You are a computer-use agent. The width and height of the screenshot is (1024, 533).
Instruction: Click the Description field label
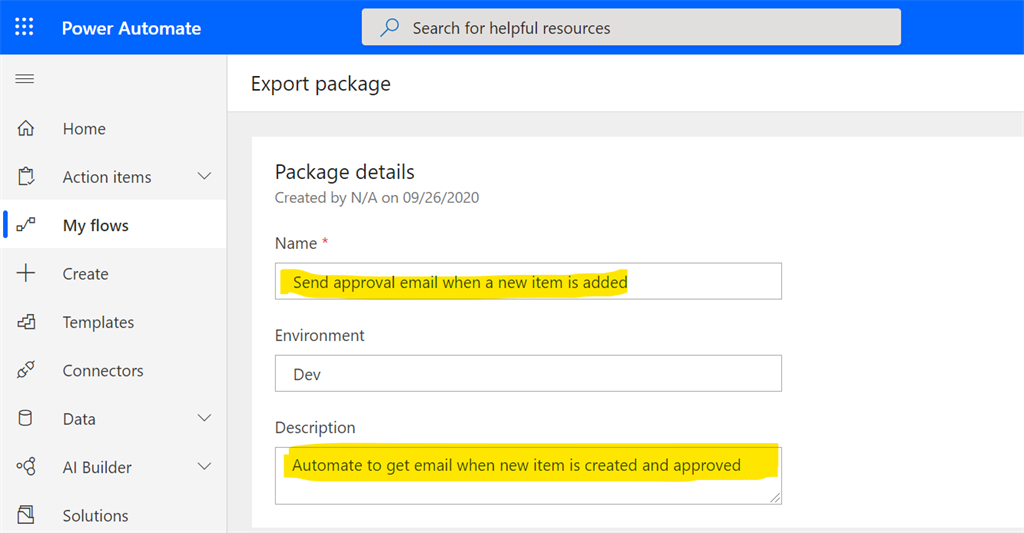click(315, 428)
